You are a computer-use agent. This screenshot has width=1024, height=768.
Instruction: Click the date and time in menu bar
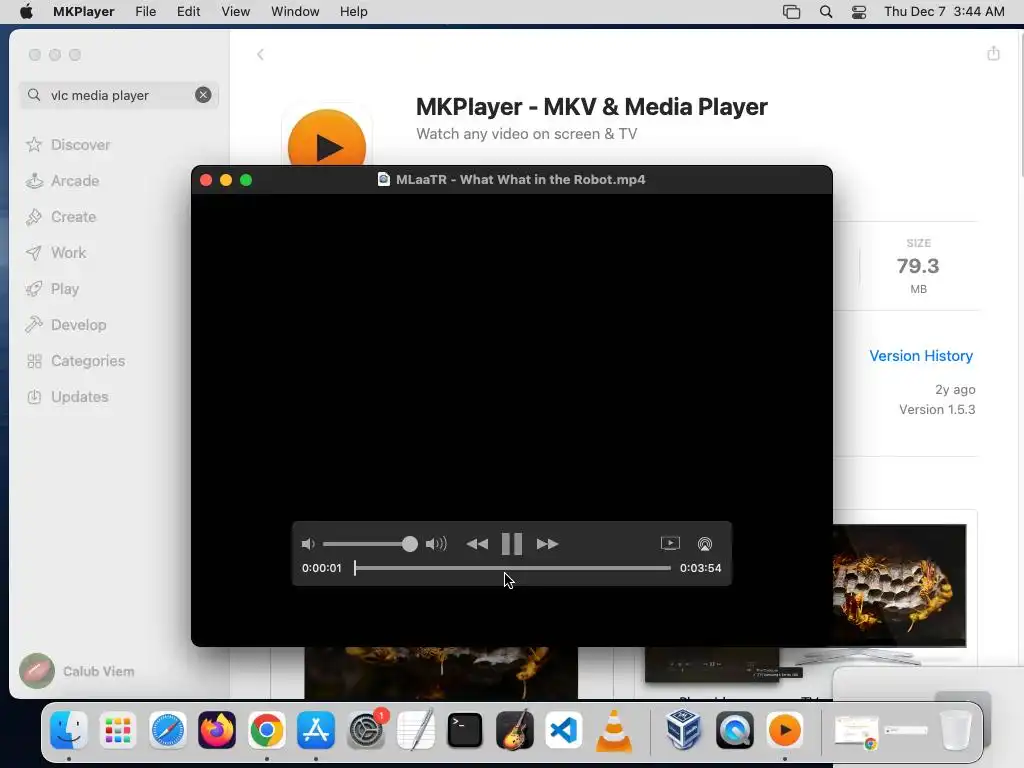click(944, 12)
